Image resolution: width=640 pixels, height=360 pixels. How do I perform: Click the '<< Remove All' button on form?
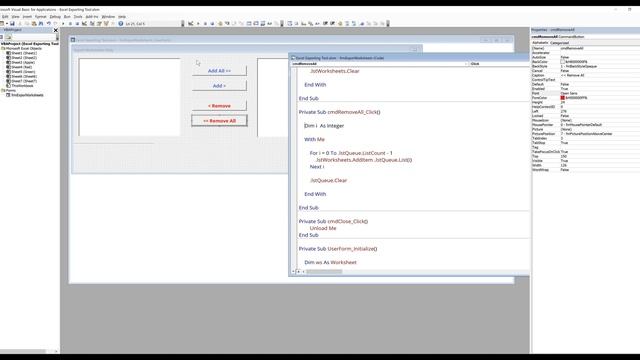[219, 121]
